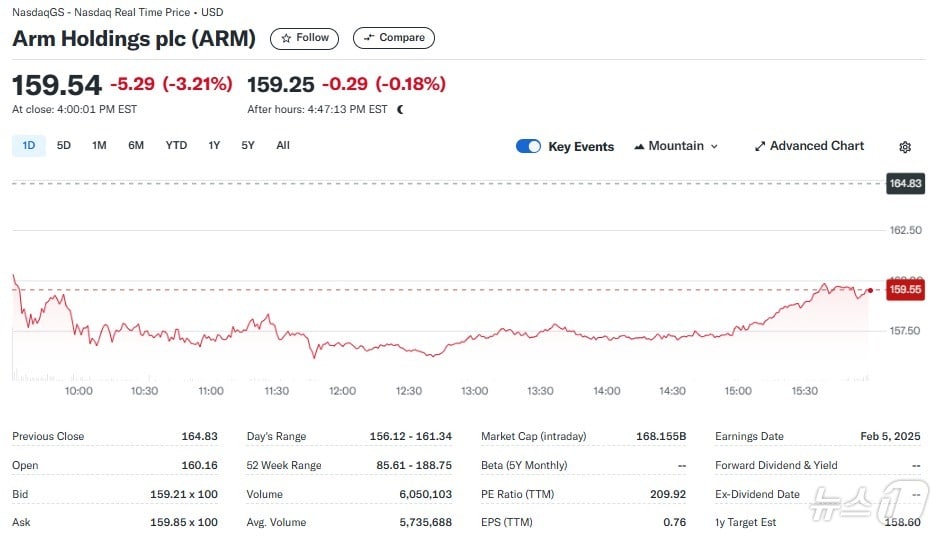Click the 159.54 closing price
This screenshot has width=939, height=537.
click(x=57, y=84)
